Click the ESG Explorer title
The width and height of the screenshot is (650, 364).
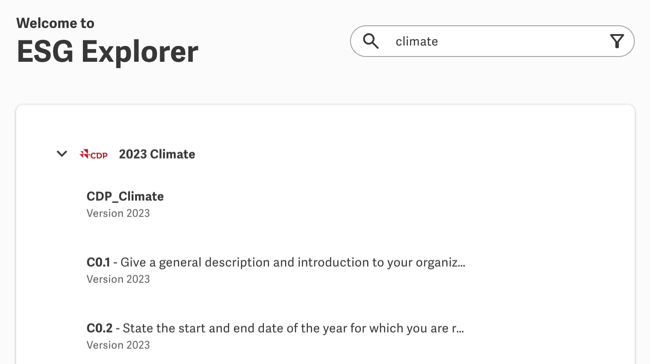(107, 52)
